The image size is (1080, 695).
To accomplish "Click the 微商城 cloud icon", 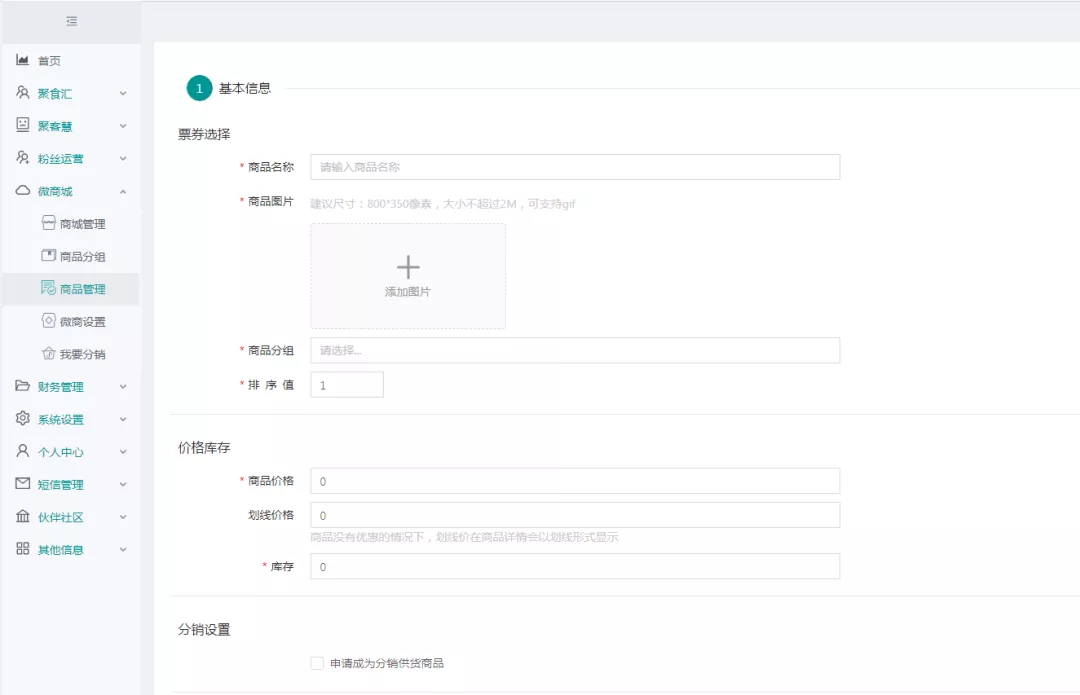I will [x=23, y=190].
